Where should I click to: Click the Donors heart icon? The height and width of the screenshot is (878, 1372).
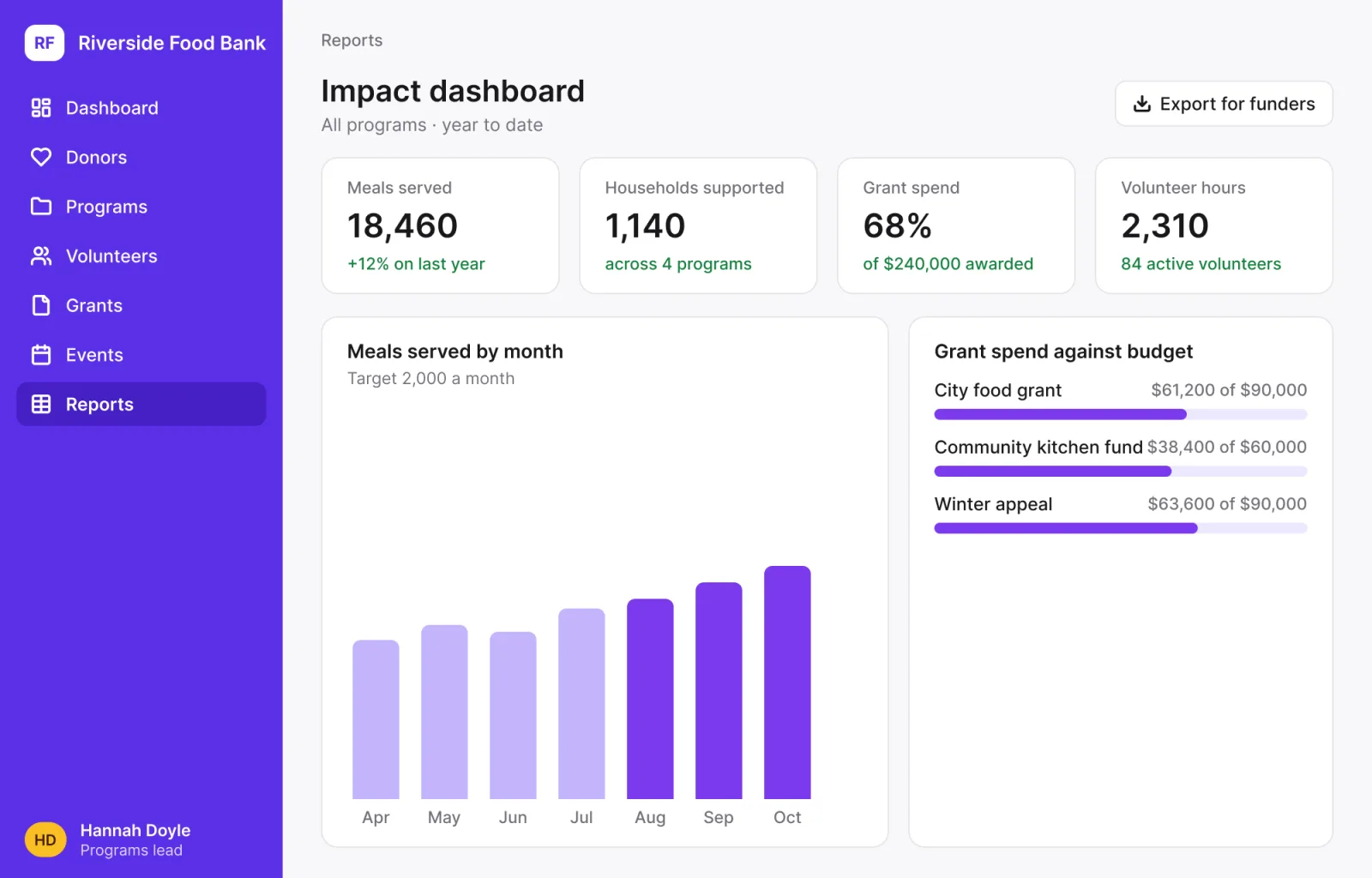pos(41,157)
